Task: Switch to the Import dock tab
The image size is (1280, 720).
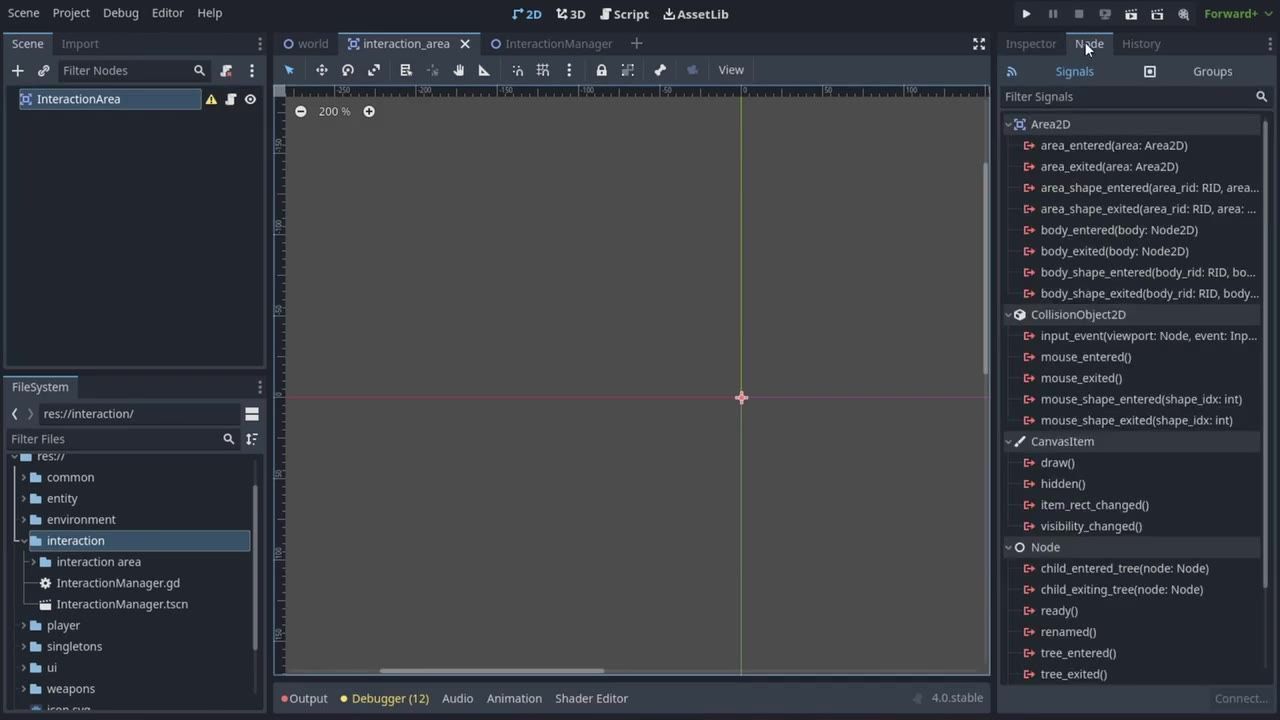Action: pos(80,44)
